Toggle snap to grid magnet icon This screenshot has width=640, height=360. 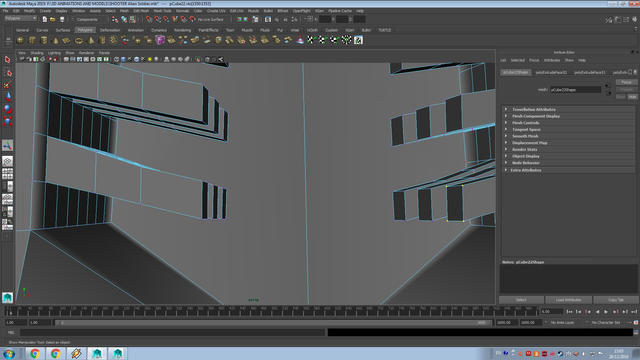pyautogui.click(x=149, y=19)
